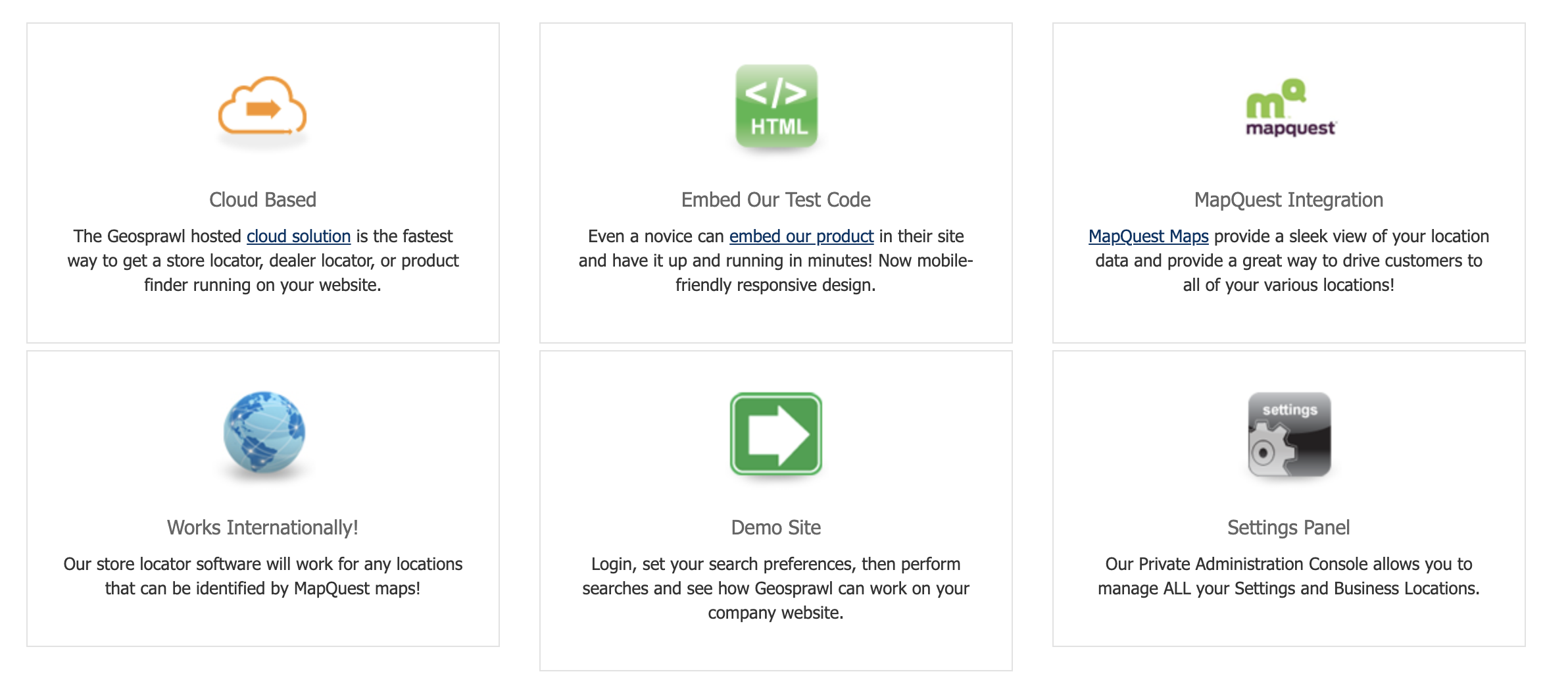
Task: Click the MapQuest logo icon
Action: tap(1290, 108)
